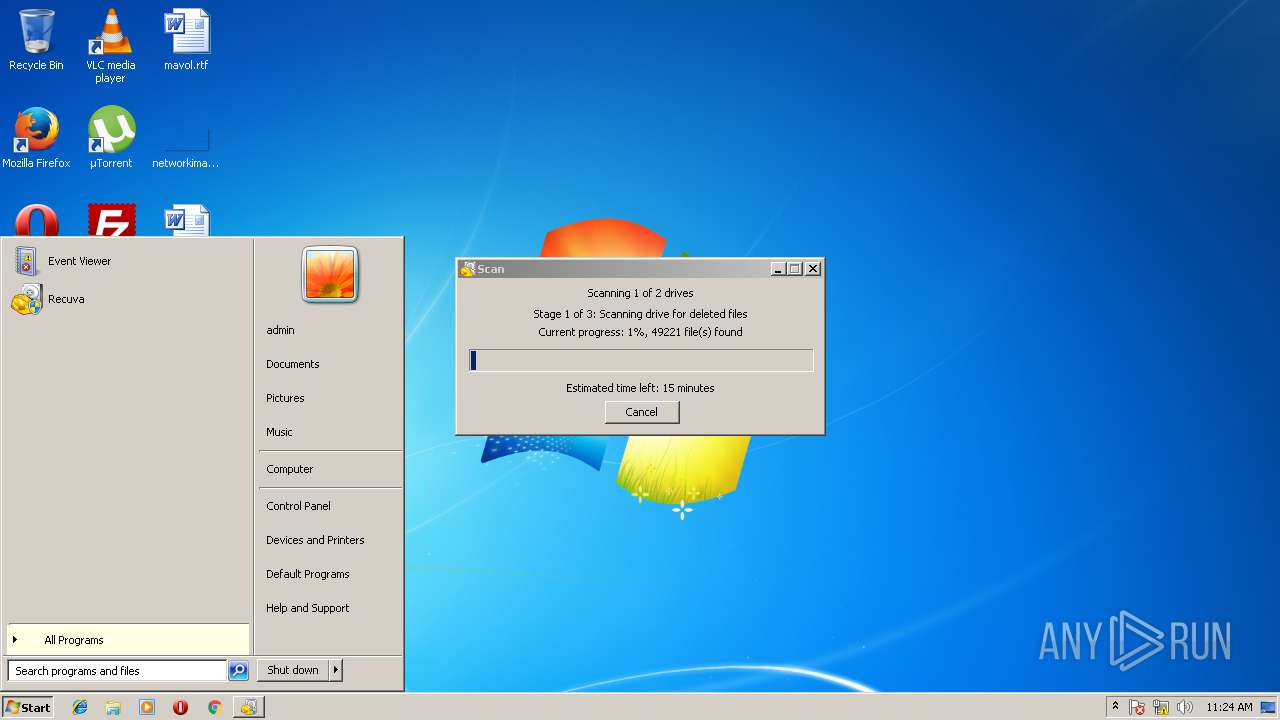Click the scan progress bar
This screenshot has height=720, width=1280.
tap(641, 360)
